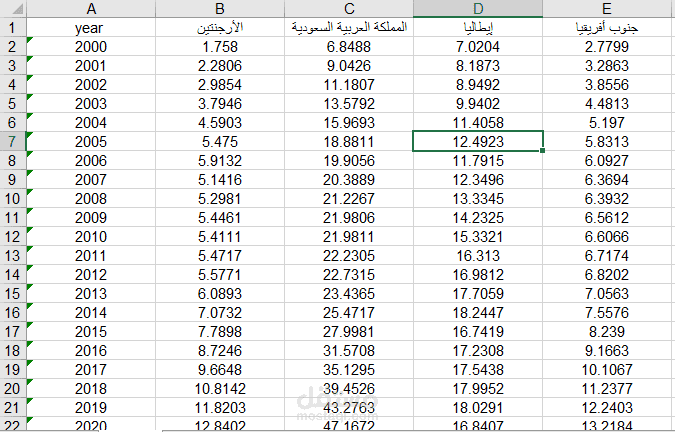Select cell with value 8.239
The height and width of the screenshot is (432, 675).
pos(607,332)
